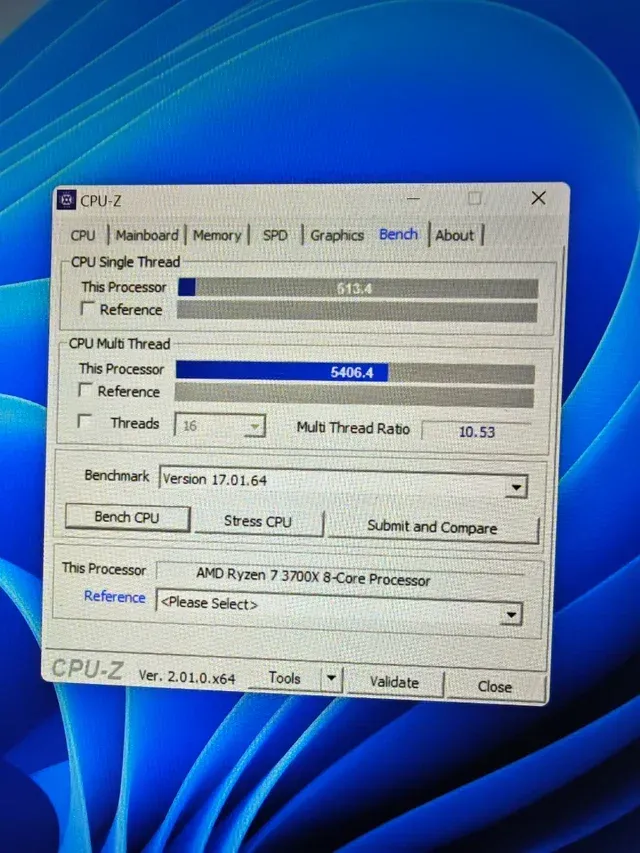The height and width of the screenshot is (853, 640).
Task: Enable Multi Thread Reference checkbox
Action: coord(84,390)
